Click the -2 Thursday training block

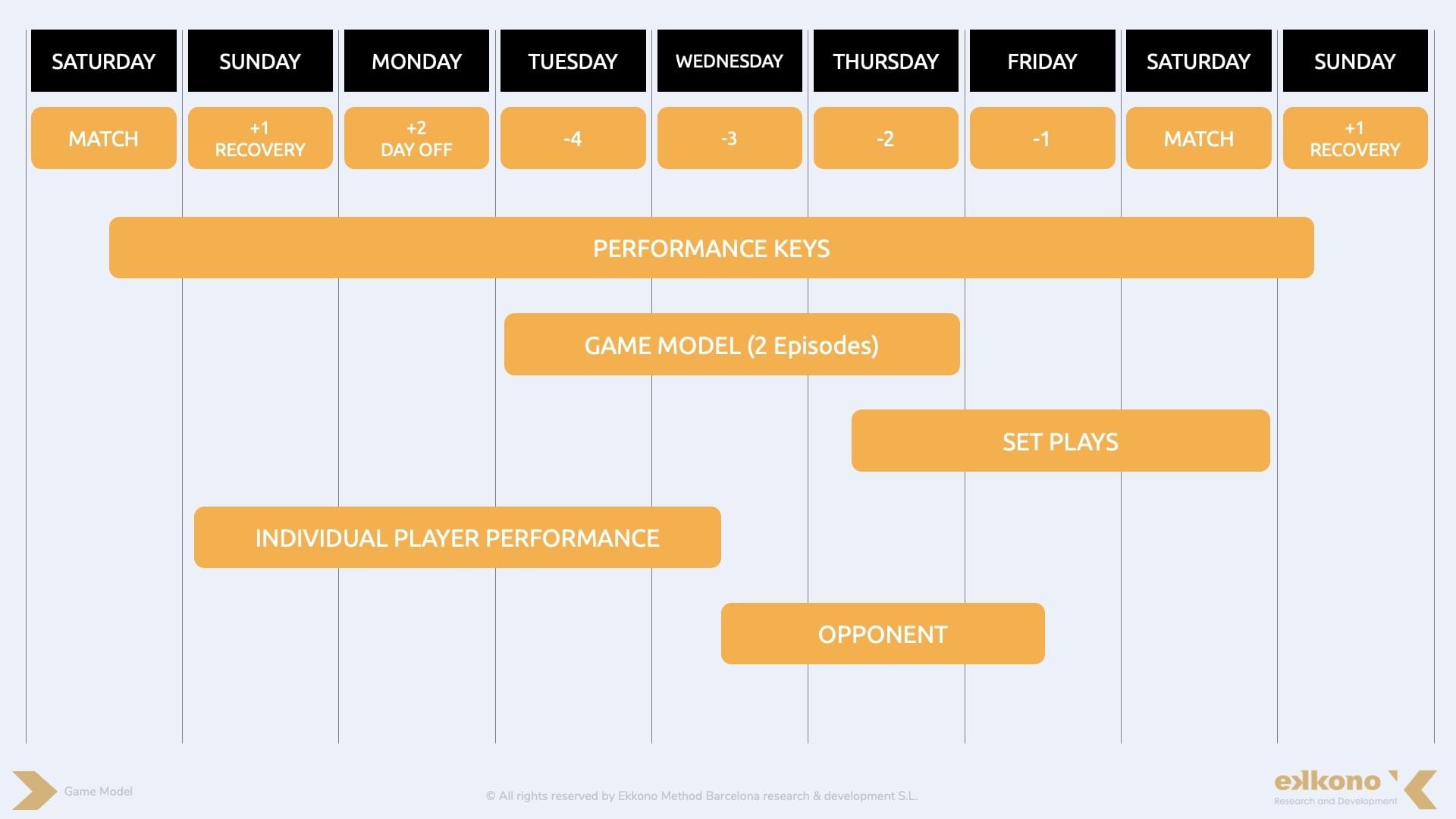884,137
